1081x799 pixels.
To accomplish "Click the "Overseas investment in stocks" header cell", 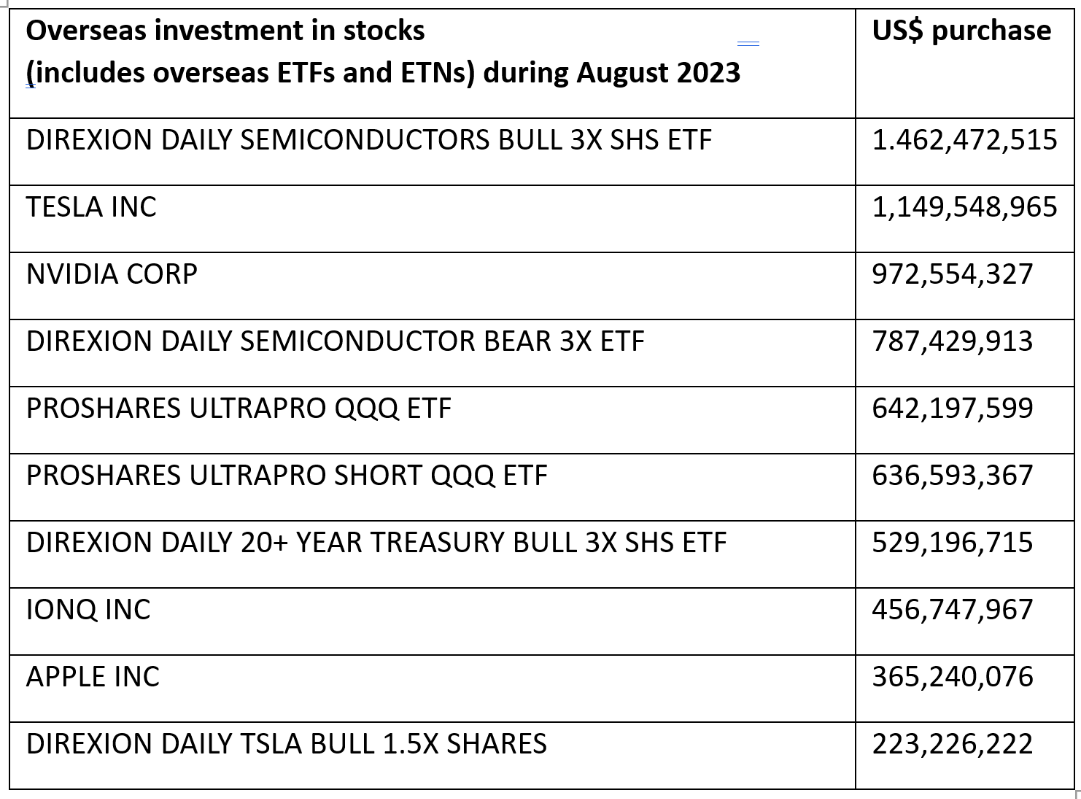I will click(224, 31).
